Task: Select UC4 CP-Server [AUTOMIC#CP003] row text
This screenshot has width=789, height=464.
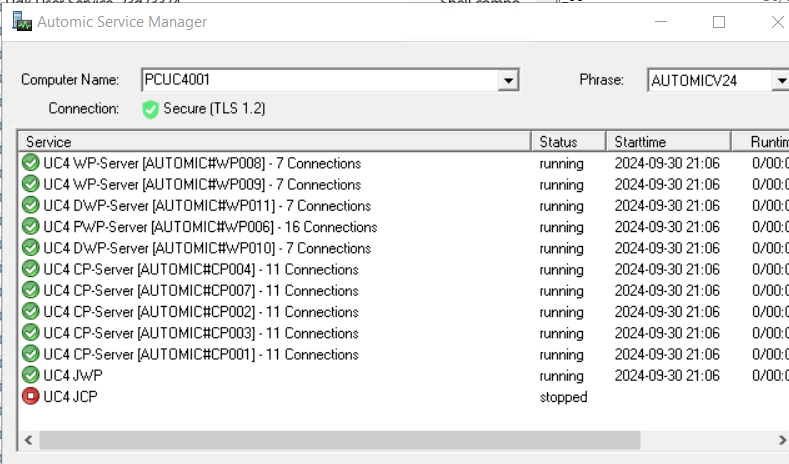Action: click(201, 333)
